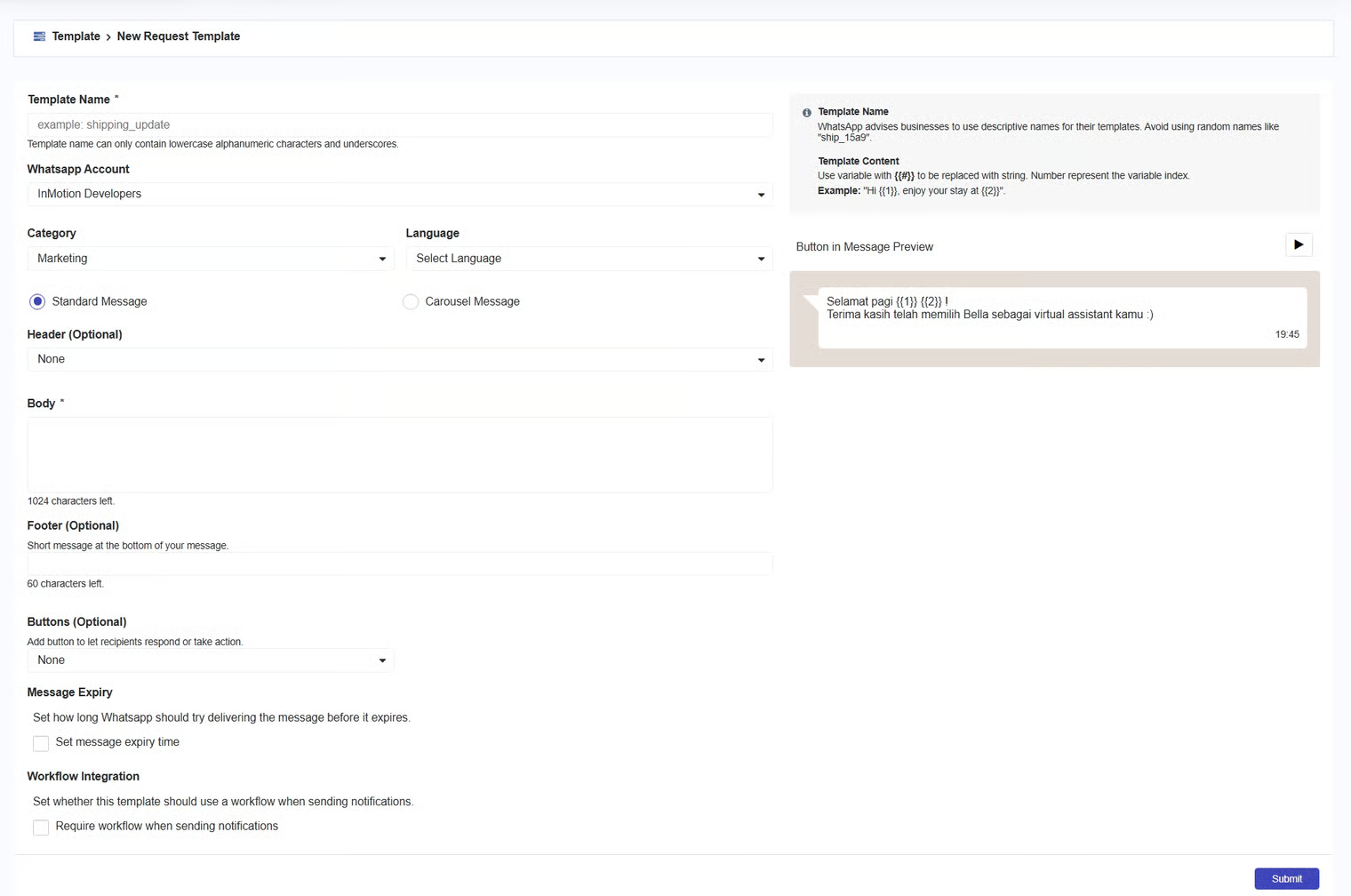The width and height of the screenshot is (1351, 896).
Task: Tick Require workflow when sending notifications
Action: coord(41,828)
